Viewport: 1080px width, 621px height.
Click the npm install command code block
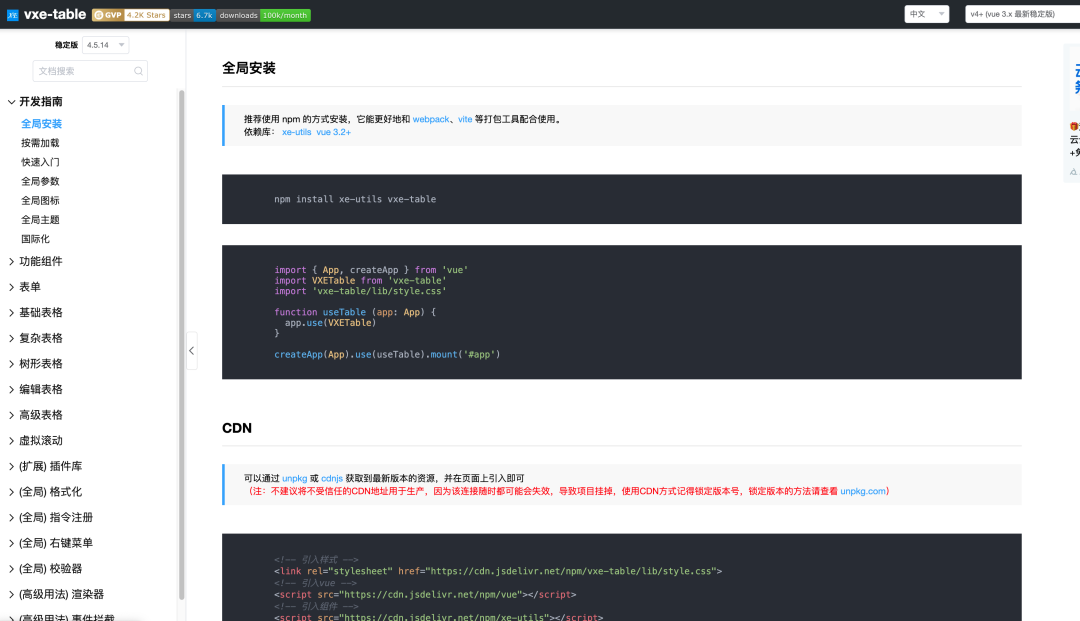click(x=621, y=199)
